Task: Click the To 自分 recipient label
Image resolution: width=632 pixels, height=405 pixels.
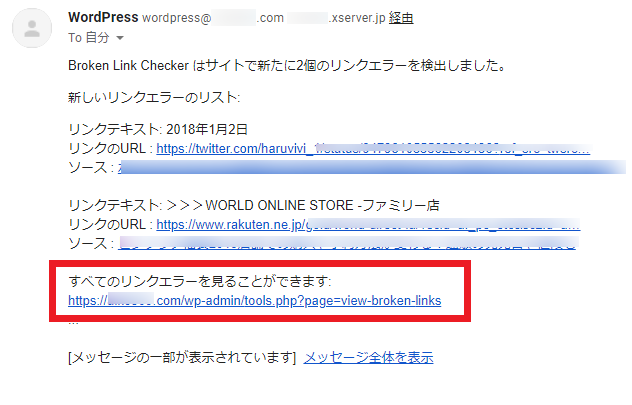Action: click(x=89, y=38)
